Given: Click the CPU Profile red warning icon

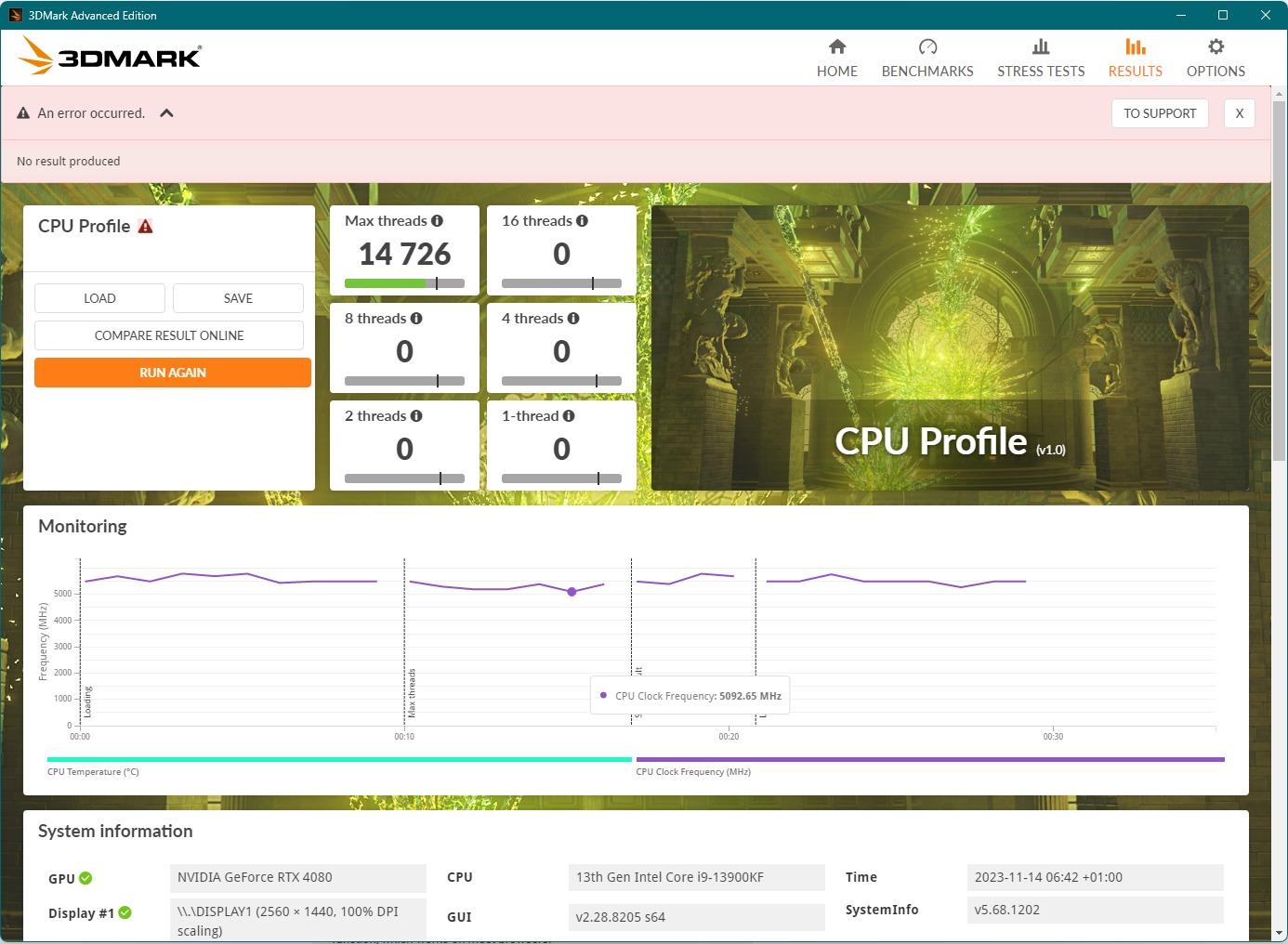Looking at the screenshot, I should (145, 227).
